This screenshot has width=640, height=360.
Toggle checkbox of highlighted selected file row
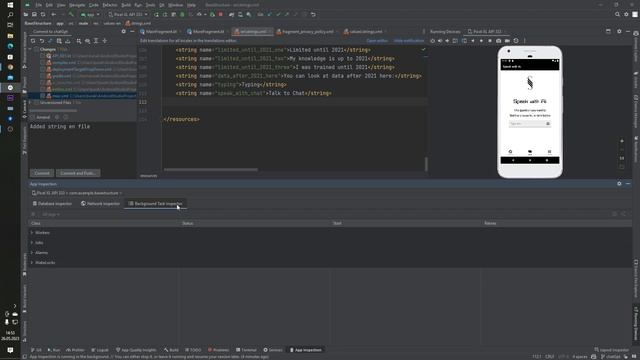pyautogui.click(x=42, y=96)
